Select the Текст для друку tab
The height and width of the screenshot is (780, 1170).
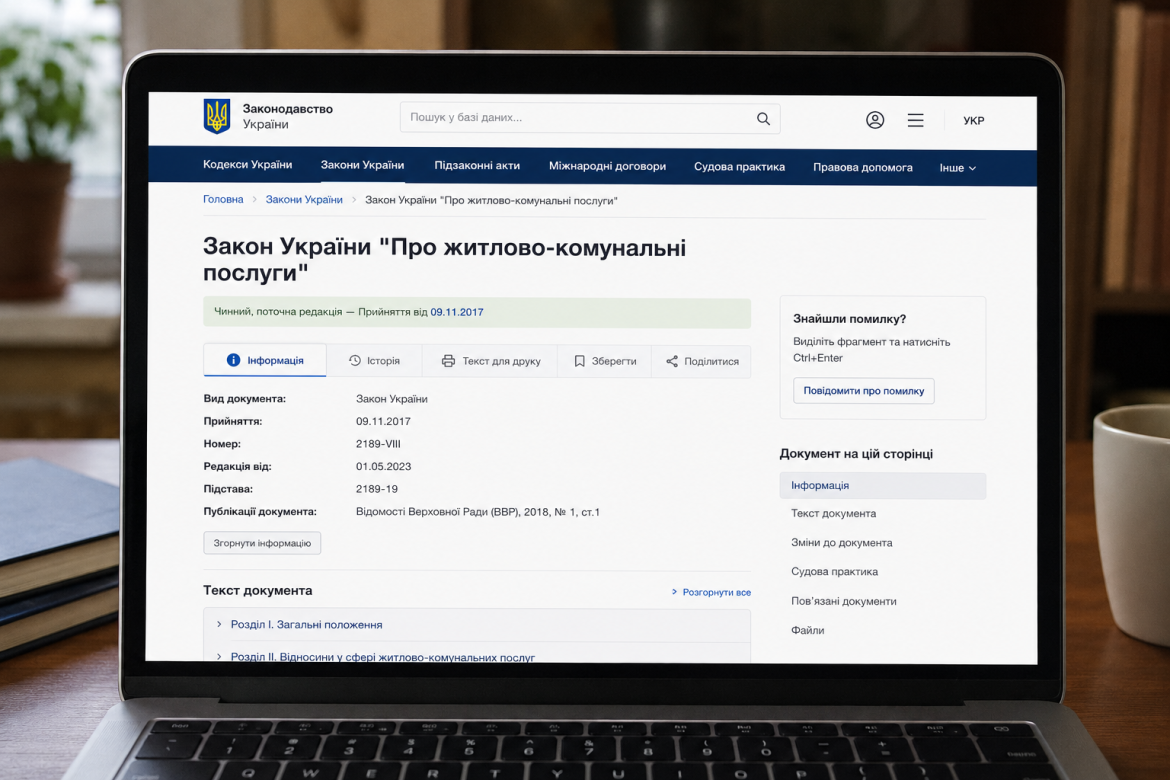[490, 361]
